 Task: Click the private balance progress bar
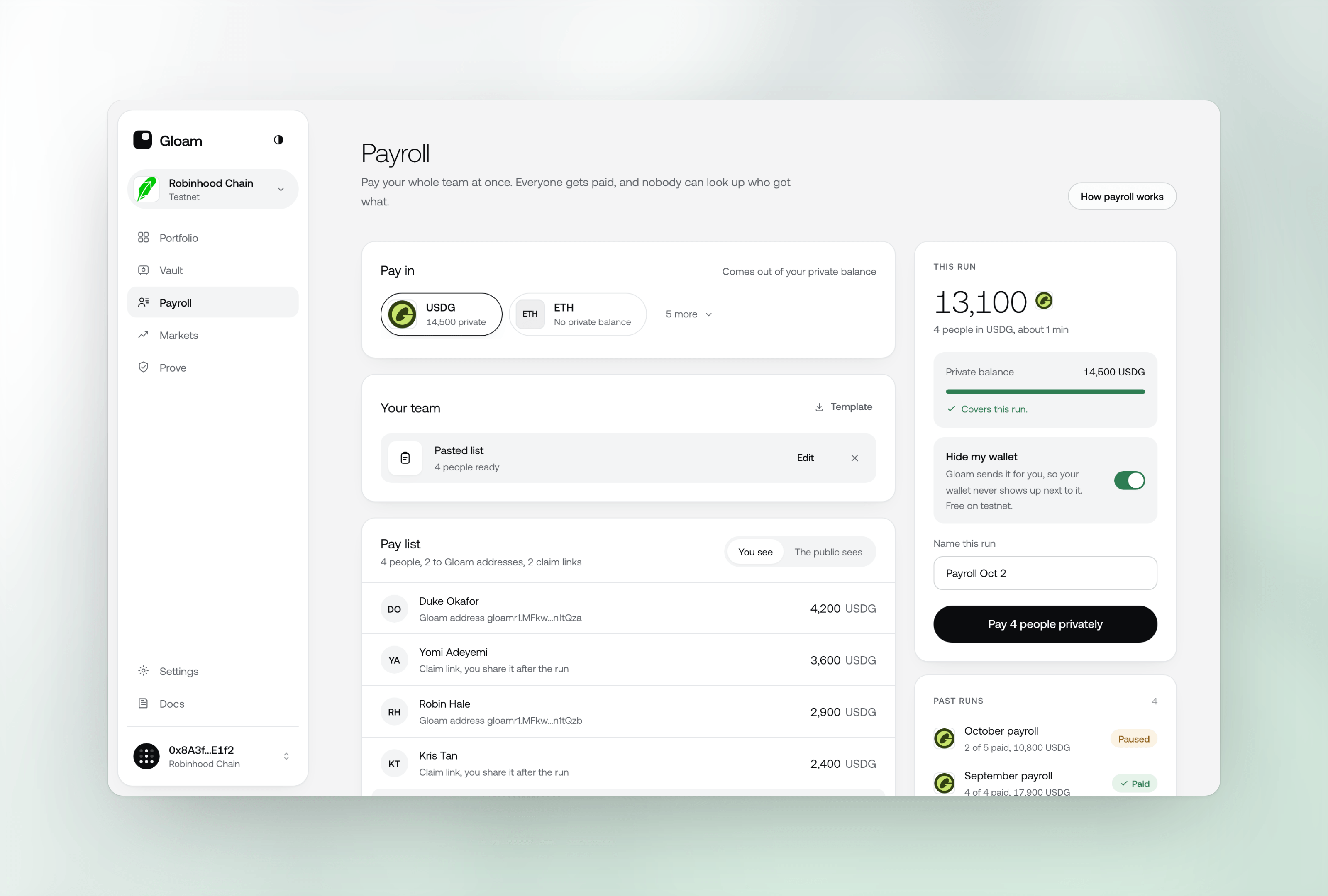coord(1045,392)
